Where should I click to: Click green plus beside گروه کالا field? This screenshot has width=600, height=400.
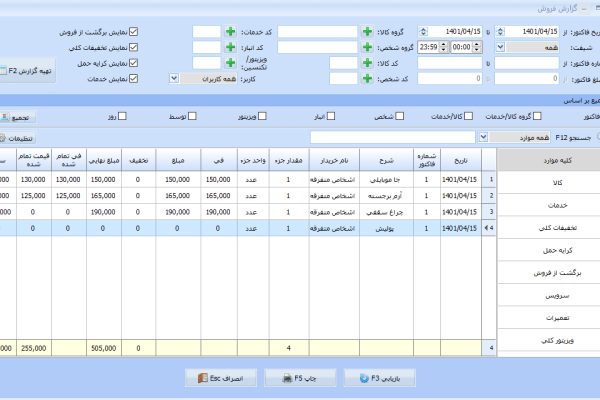367,31
